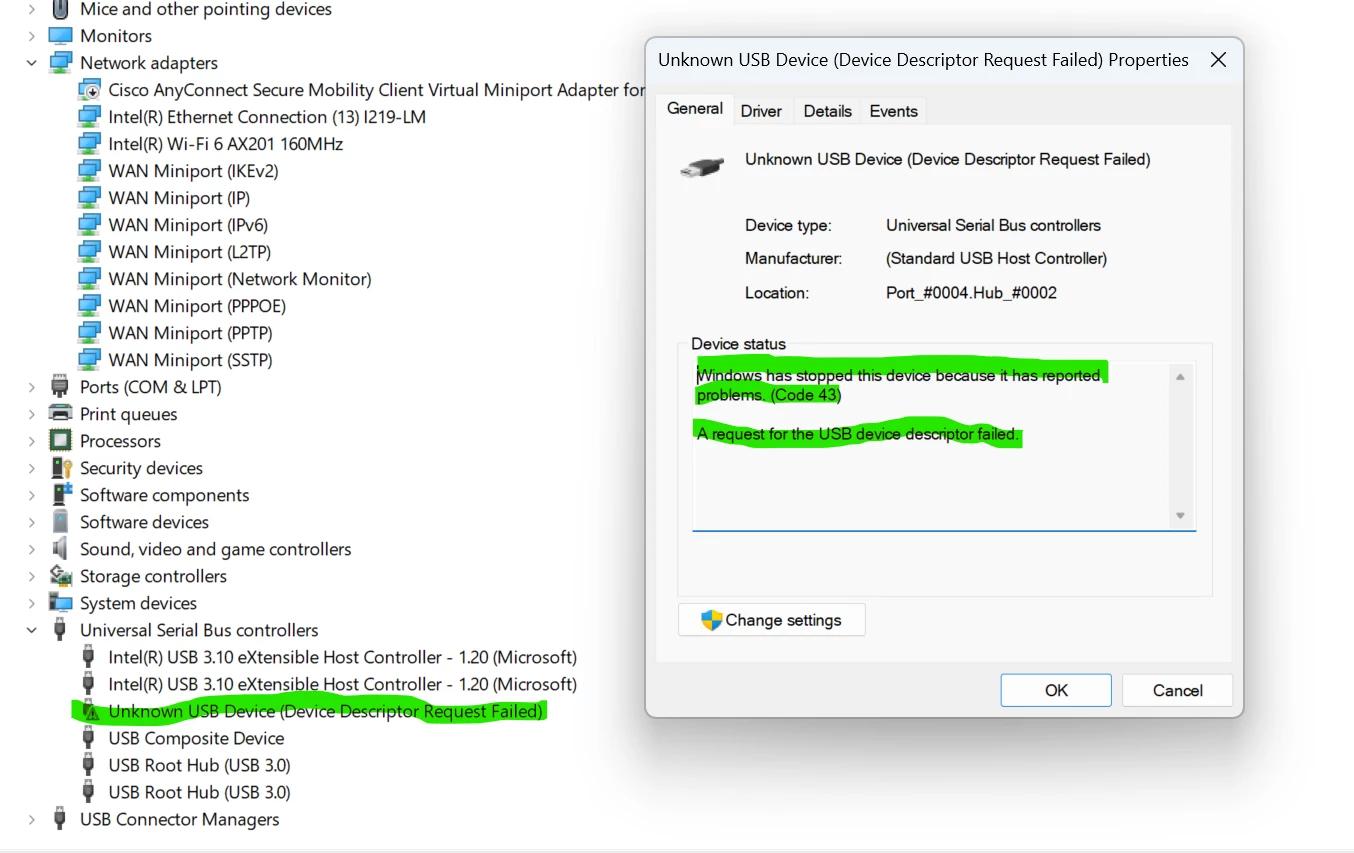Select WAN Miniport (PPTP) entry
The width and height of the screenshot is (1354, 853).
(x=190, y=333)
